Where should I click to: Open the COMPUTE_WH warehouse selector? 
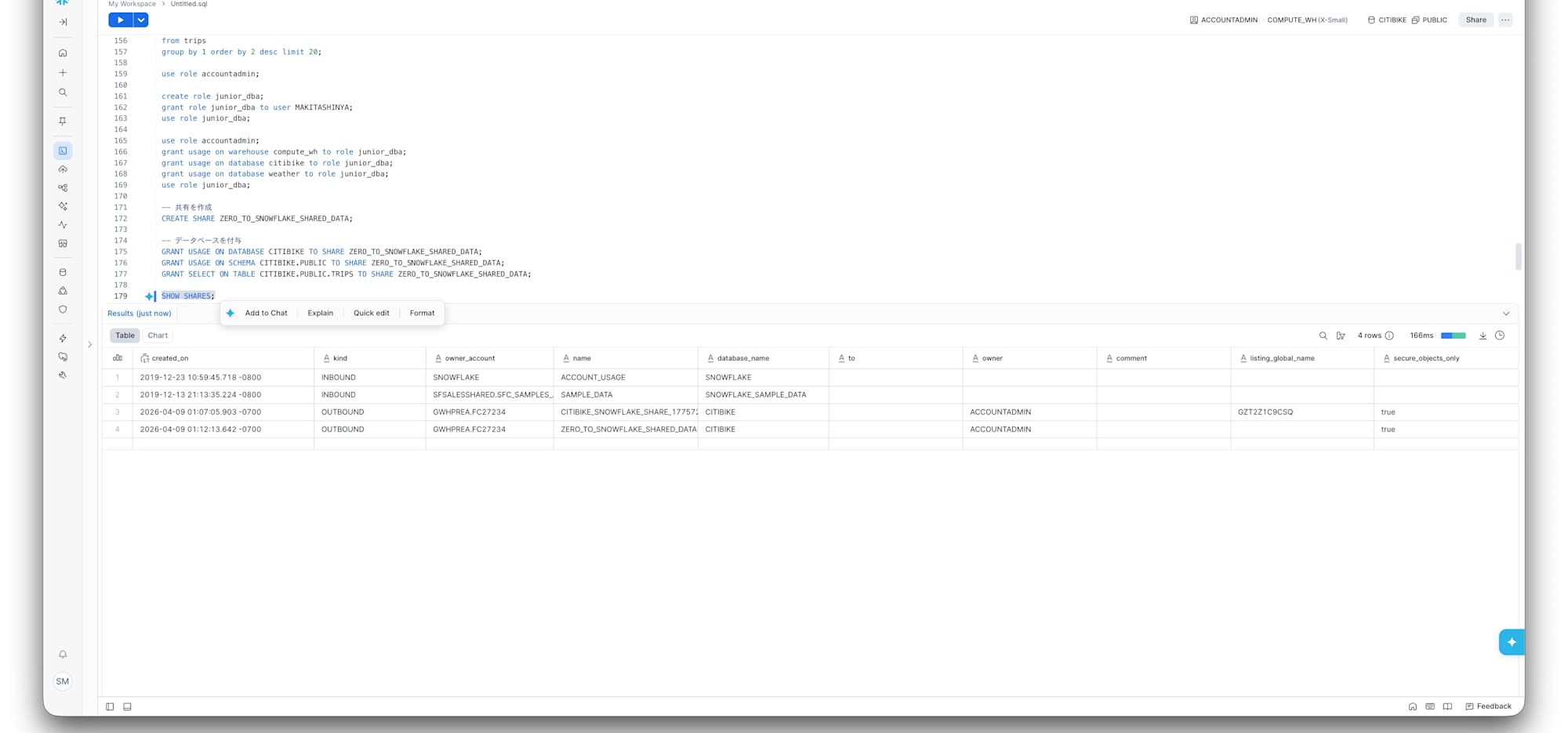(x=1308, y=20)
